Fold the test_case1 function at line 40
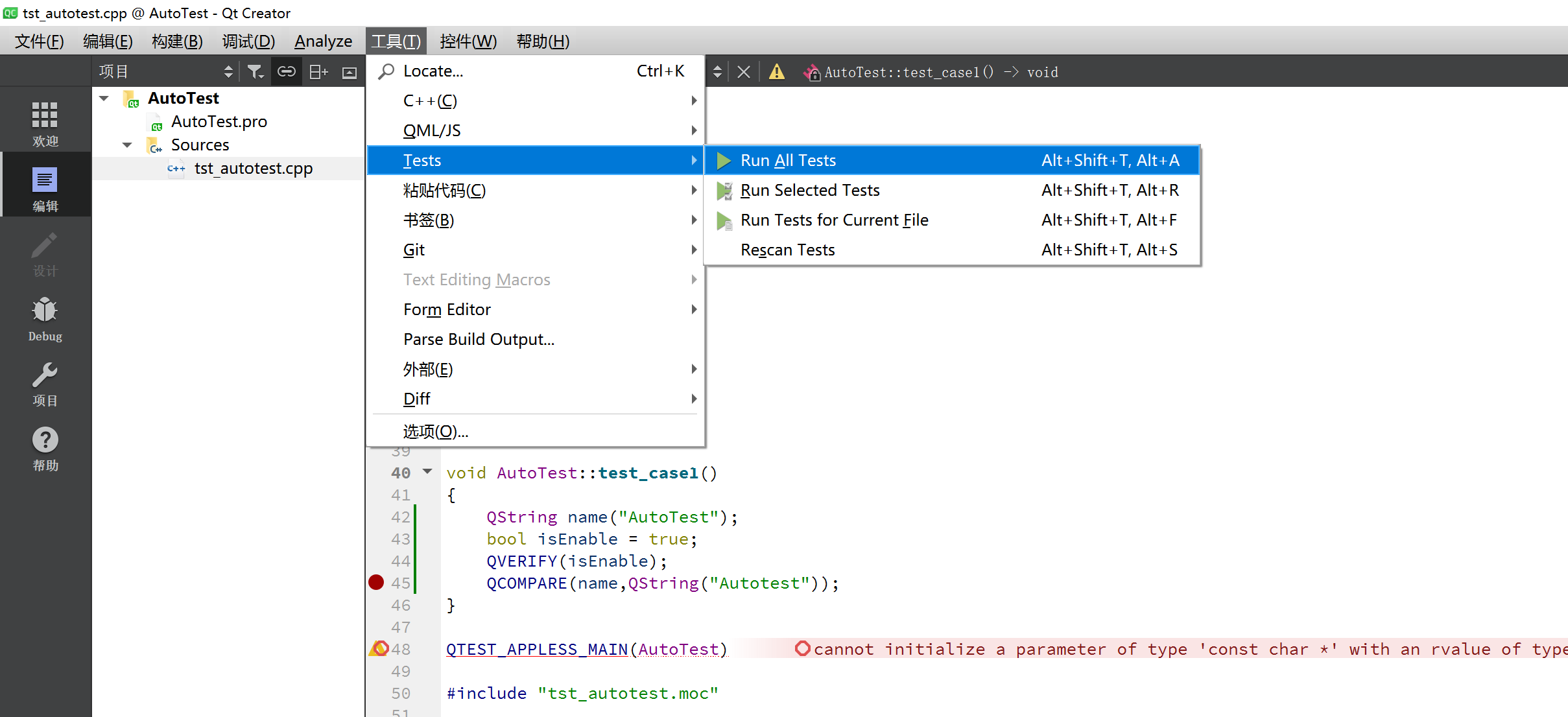Image resolution: width=1568 pixels, height=717 pixels. (427, 472)
